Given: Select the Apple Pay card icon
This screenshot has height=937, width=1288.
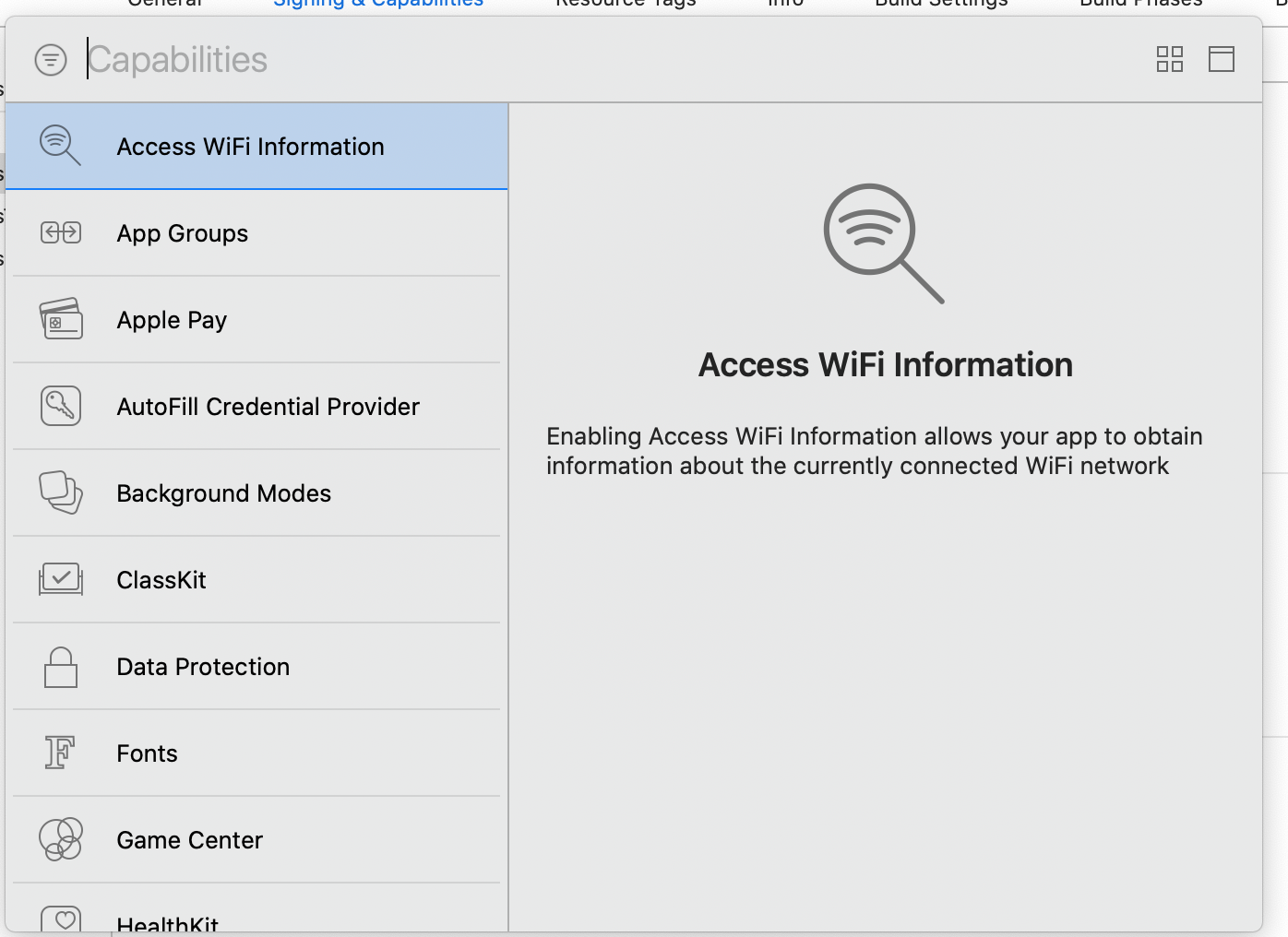Looking at the screenshot, I should tap(60, 319).
